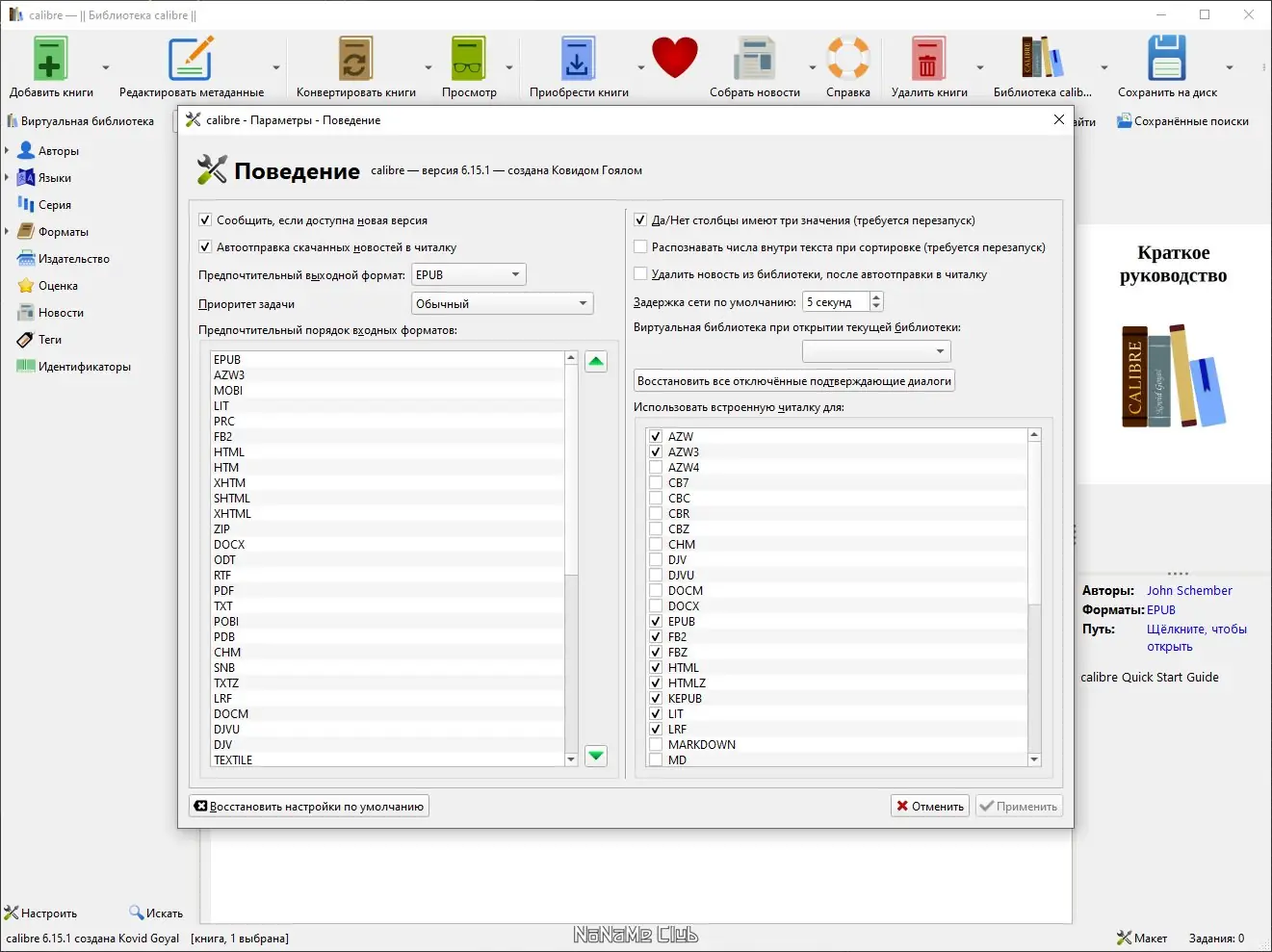The height and width of the screenshot is (952, 1272).
Task: Click the red Remove books trash icon
Action: 928,59
